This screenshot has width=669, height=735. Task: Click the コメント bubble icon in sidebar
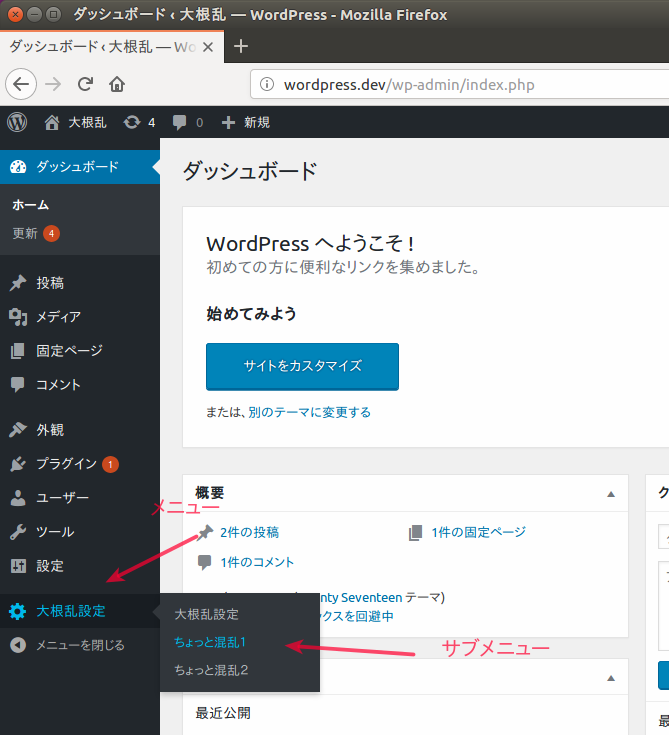click(x=18, y=384)
